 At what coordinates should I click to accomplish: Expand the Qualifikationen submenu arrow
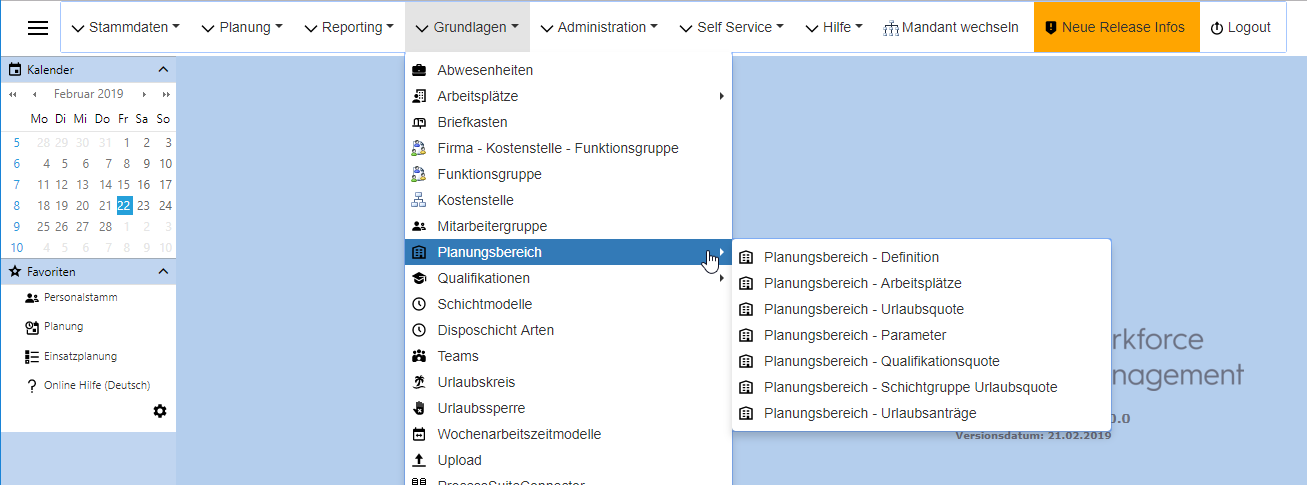coord(721,278)
